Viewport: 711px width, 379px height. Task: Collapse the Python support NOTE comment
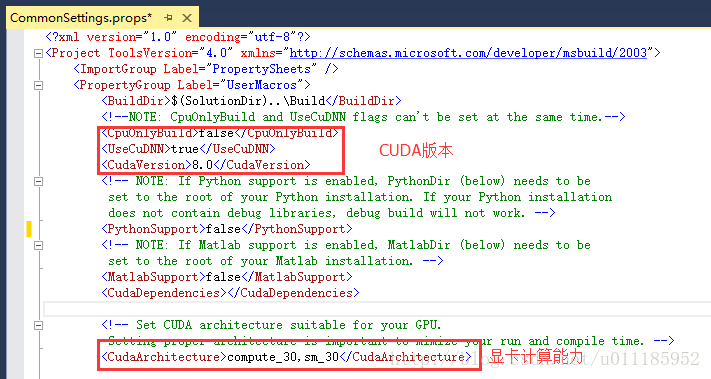(x=39, y=181)
